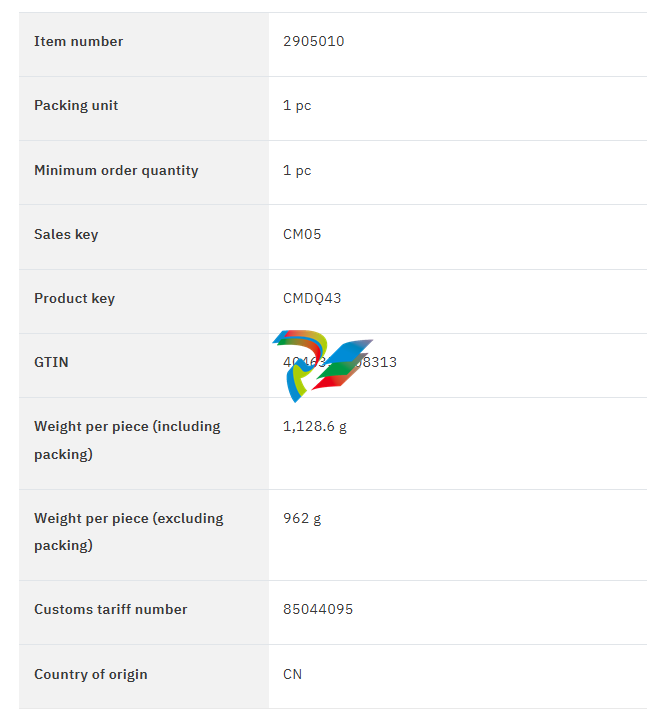Select the weight value 962 g
The height and width of the screenshot is (724, 647).
click(x=302, y=518)
